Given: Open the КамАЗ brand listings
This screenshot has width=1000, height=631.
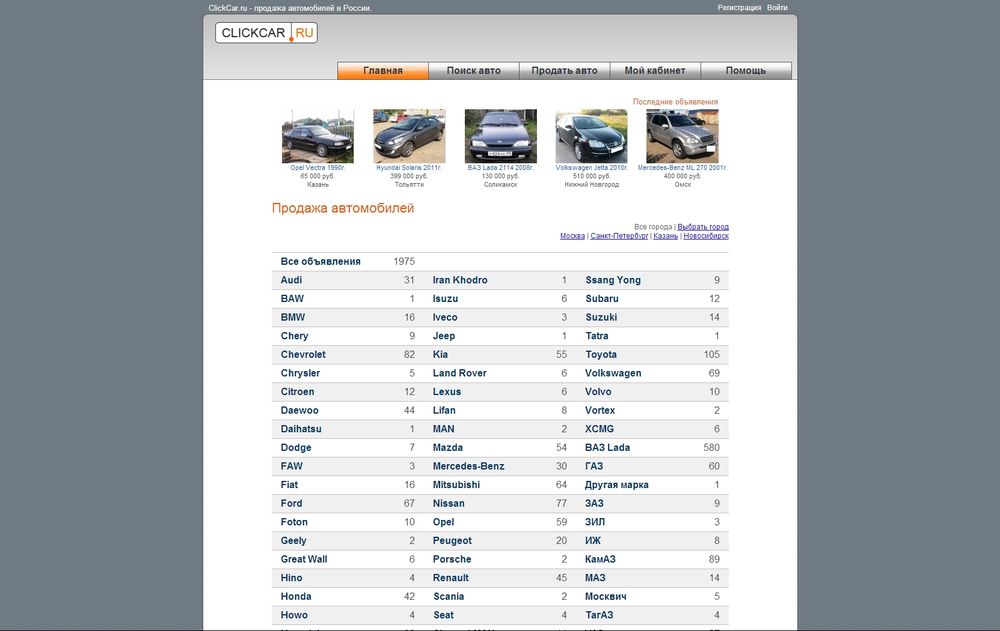Looking at the screenshot, I should [600, 559].
